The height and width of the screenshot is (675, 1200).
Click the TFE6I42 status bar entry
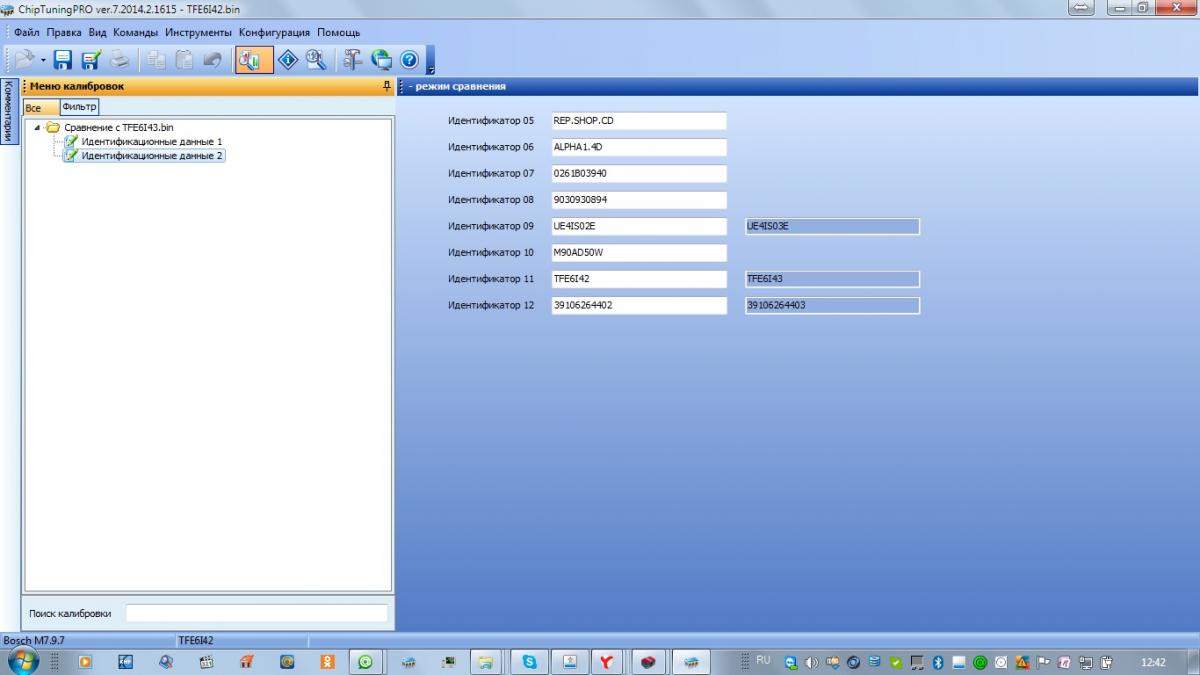click(x=196, y=640)
